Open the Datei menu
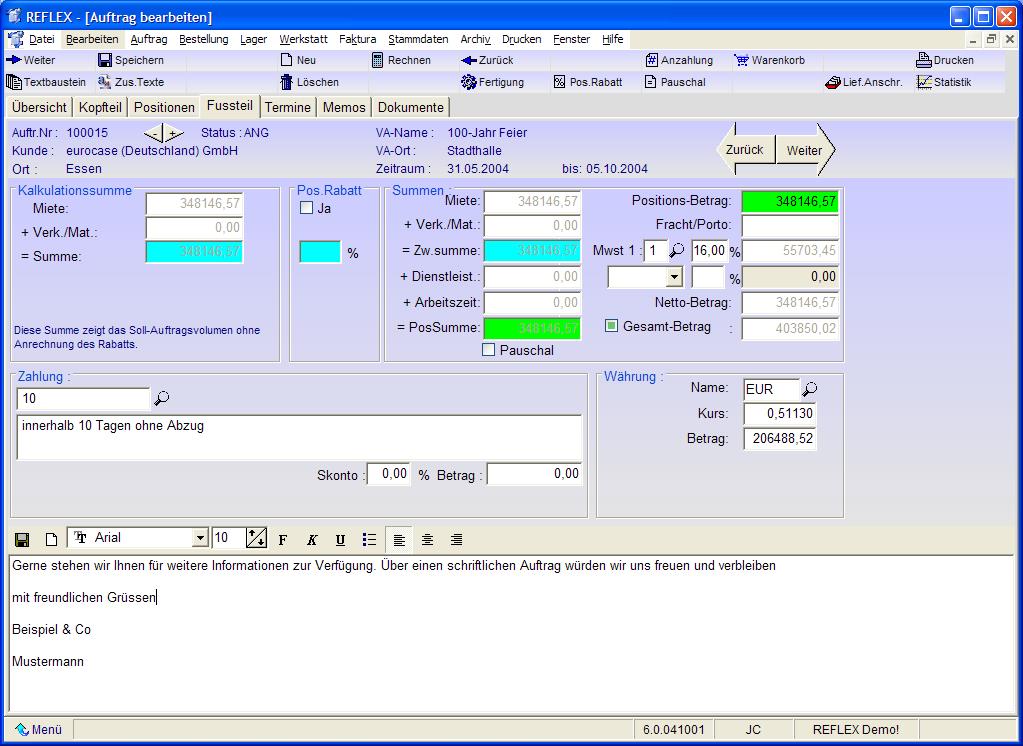Viewport: 1023px width, 746px height. [x=42, y=39]
